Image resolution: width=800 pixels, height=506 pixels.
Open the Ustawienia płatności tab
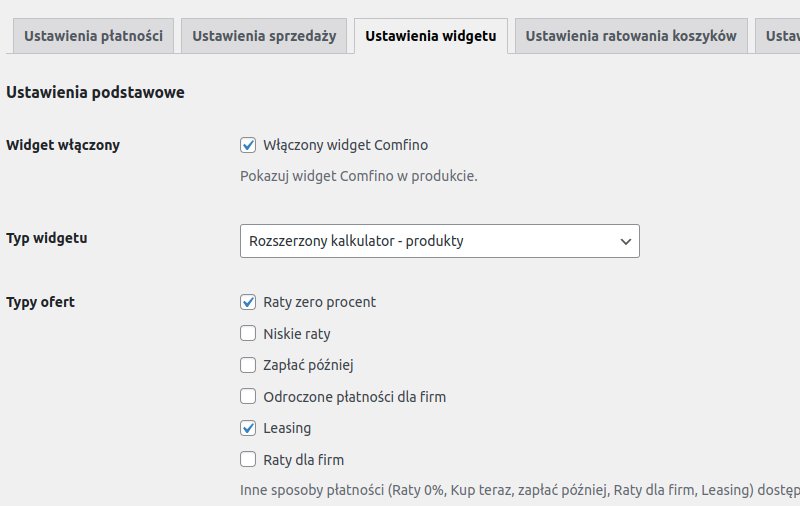point(93,36)
